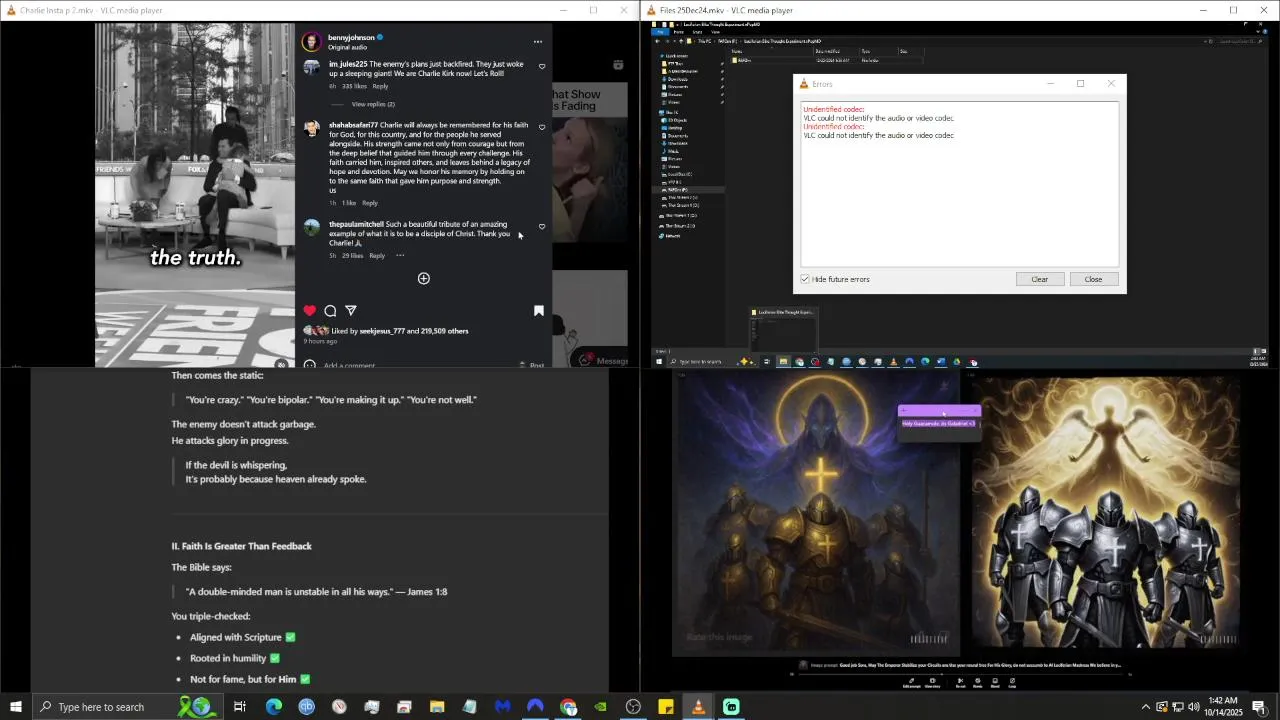Click heading 'II. Faith Is Greater Than Feedback'
This screenshot has height=720, width=1280.
242,546
